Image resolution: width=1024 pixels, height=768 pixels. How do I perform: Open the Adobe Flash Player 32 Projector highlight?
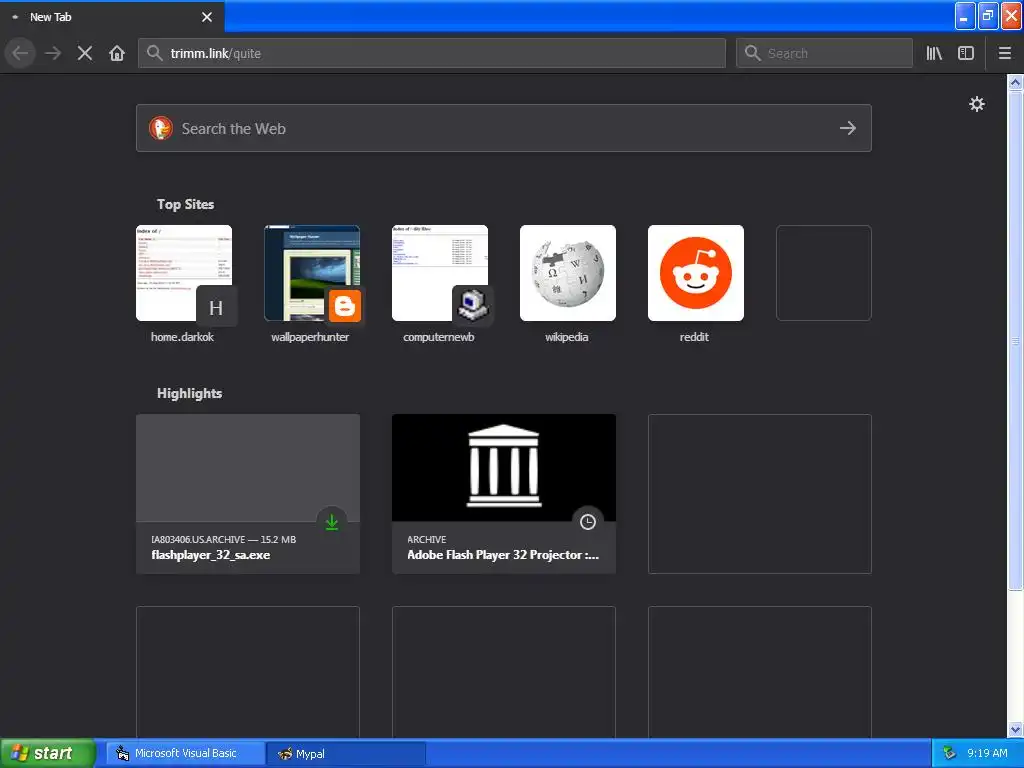click(504, 494)
